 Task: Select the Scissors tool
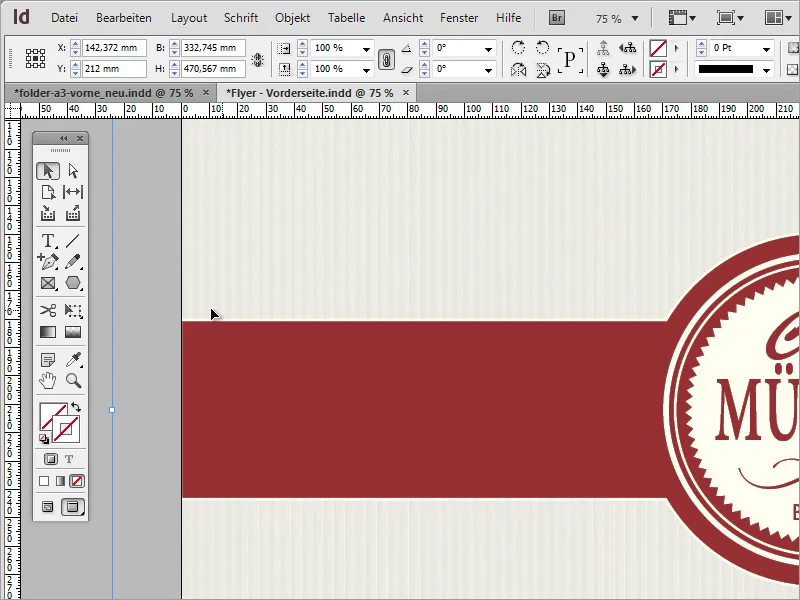(x=48, y=310)
